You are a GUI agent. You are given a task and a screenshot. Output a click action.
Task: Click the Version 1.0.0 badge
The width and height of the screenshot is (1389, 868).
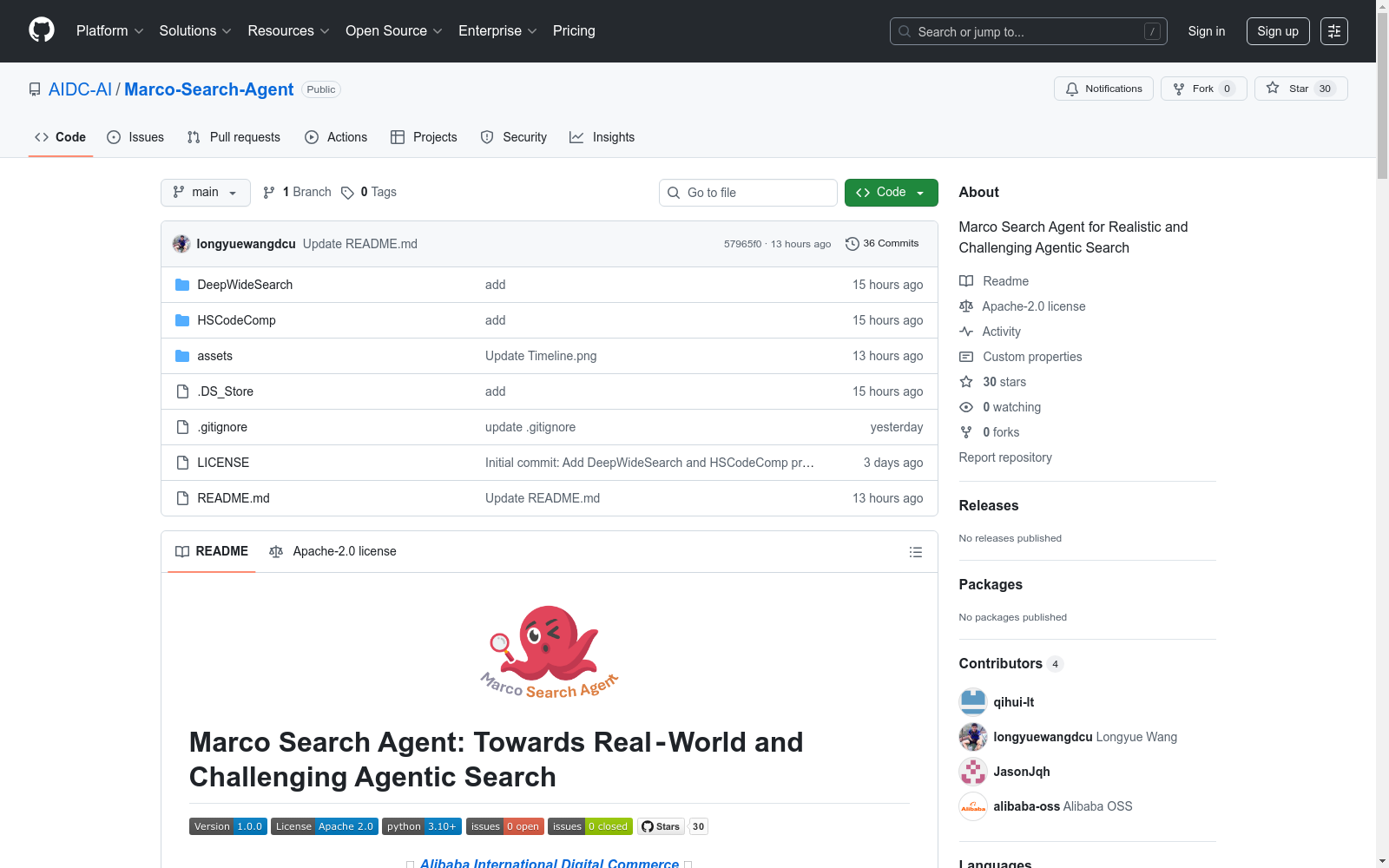tap(228, 826)
